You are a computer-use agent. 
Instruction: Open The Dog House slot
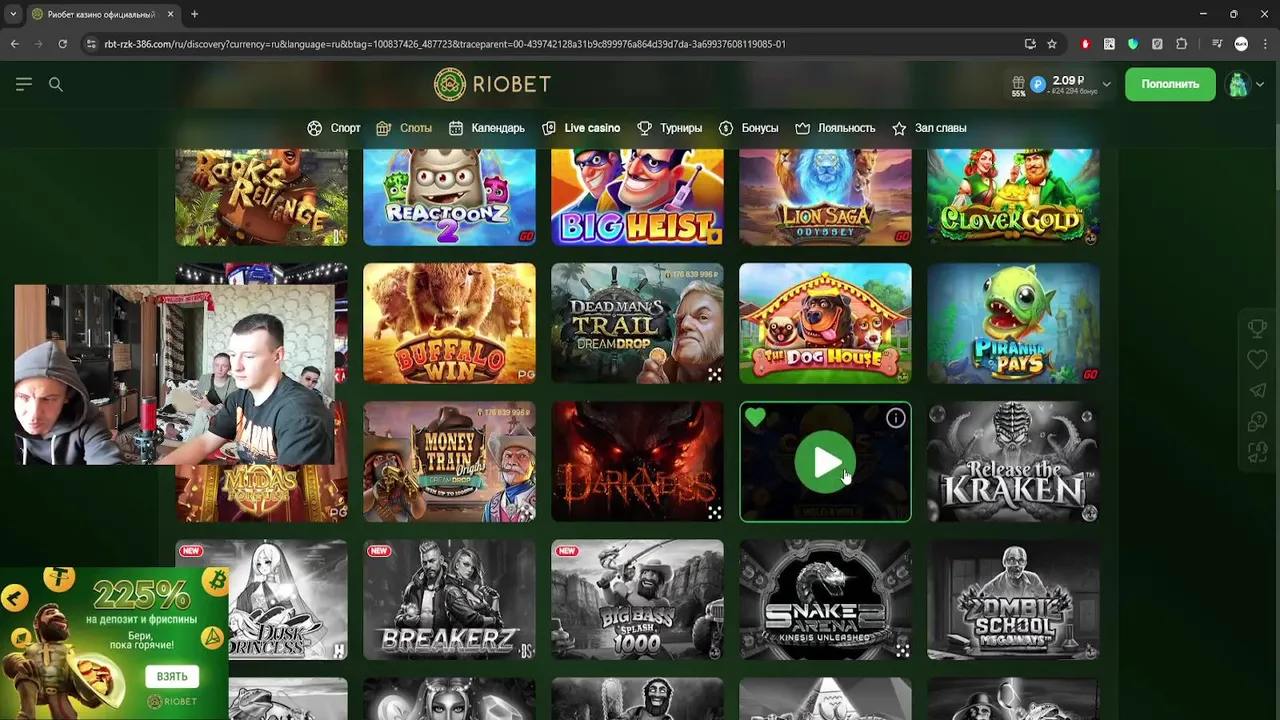825,323
